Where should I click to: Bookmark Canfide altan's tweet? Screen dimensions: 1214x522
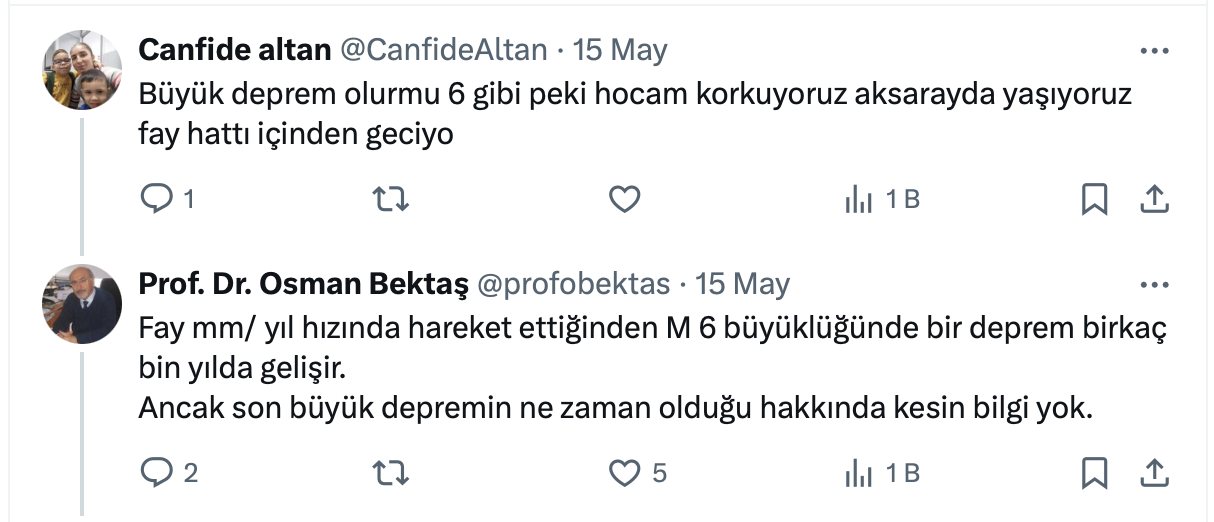(1095, 200)
